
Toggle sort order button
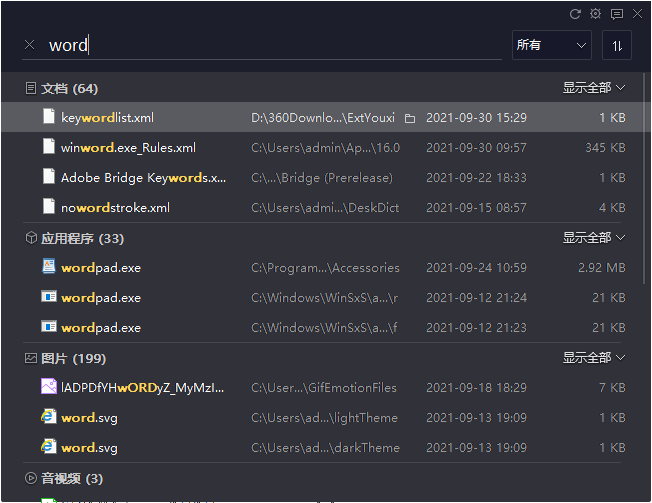[617, 45]
